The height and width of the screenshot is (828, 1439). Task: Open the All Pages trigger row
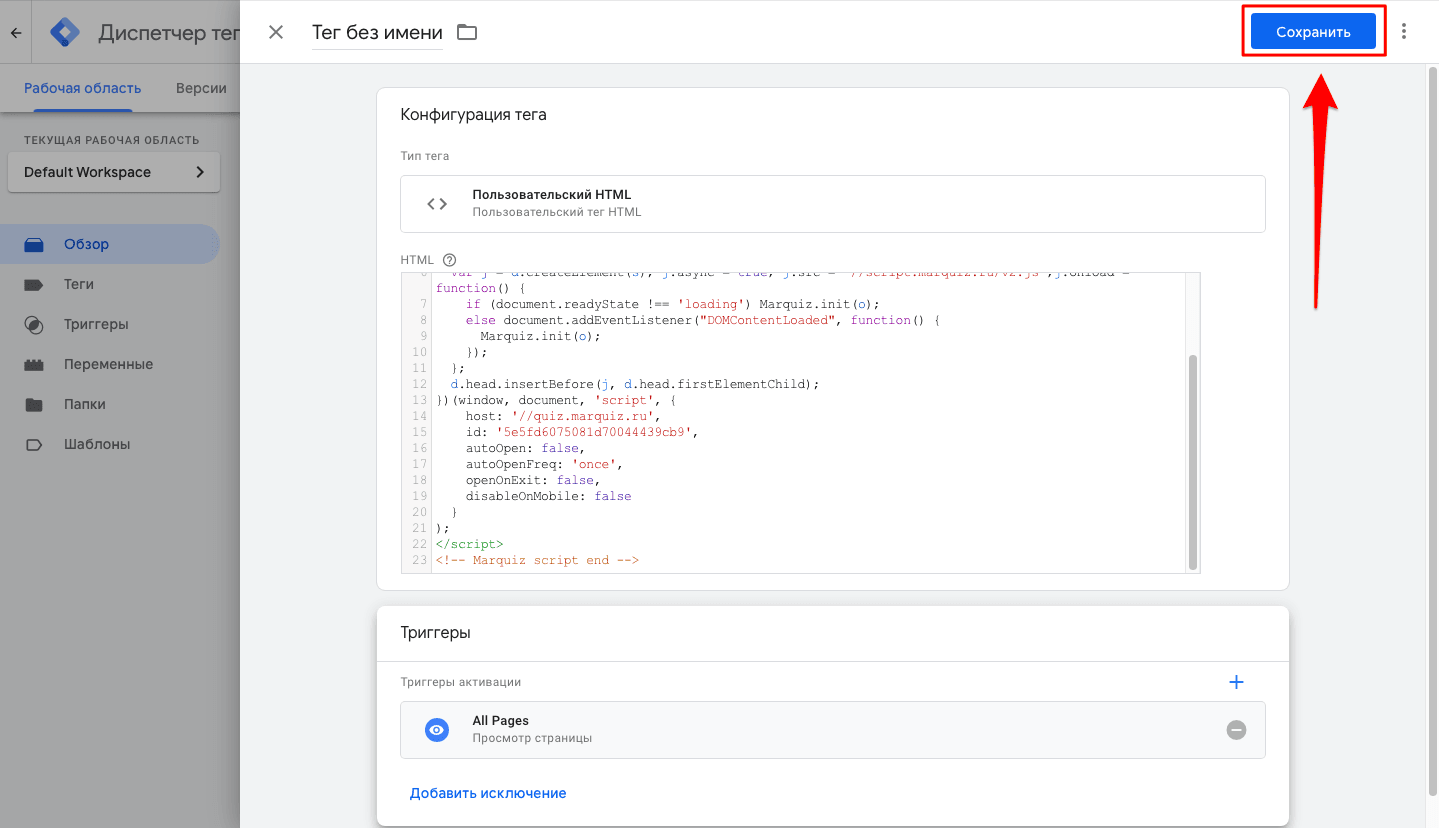click(833, 730)
